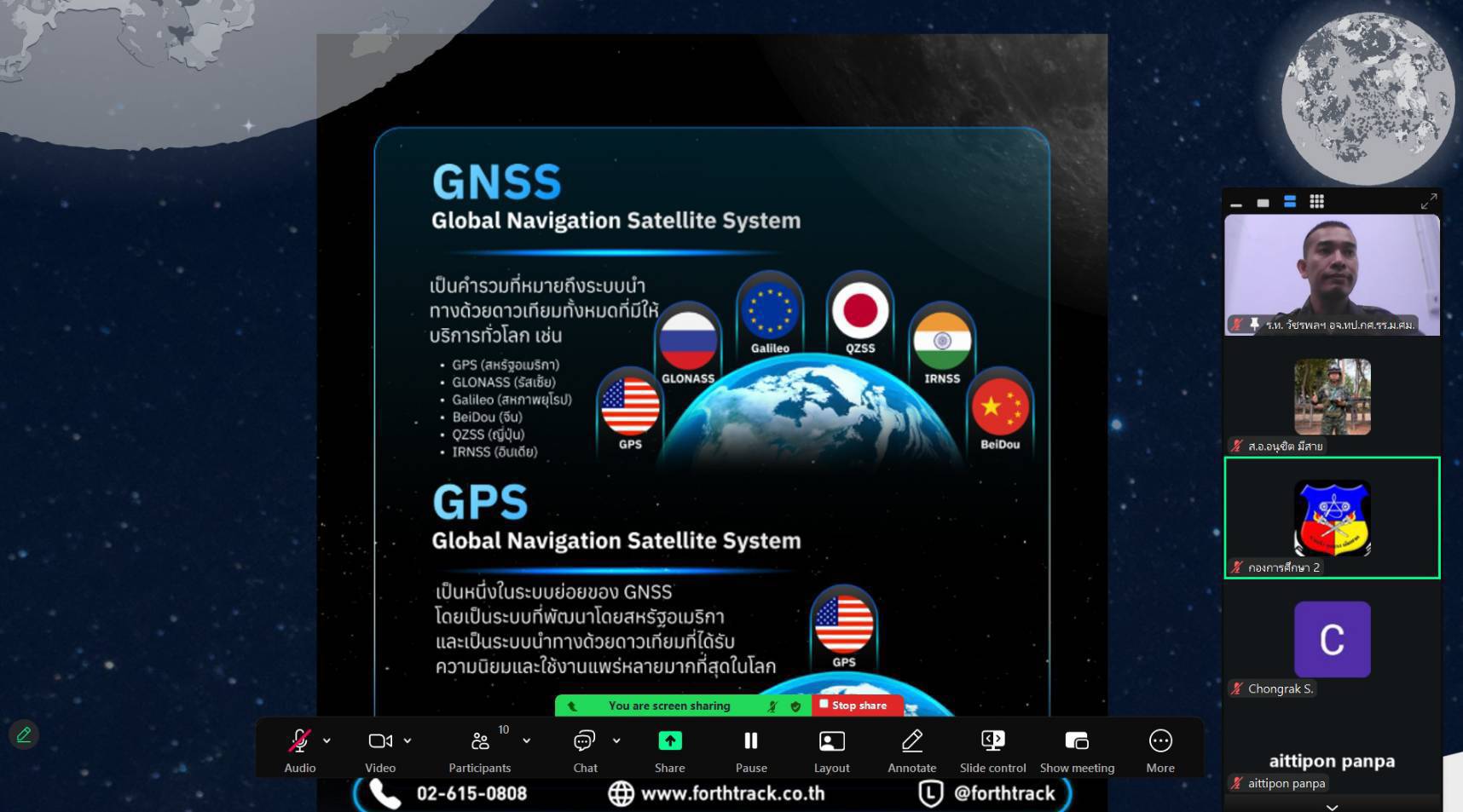Switch video panel to single-tile view
The width and height of the screenshot is (1463, 812).
point(1263,203)
